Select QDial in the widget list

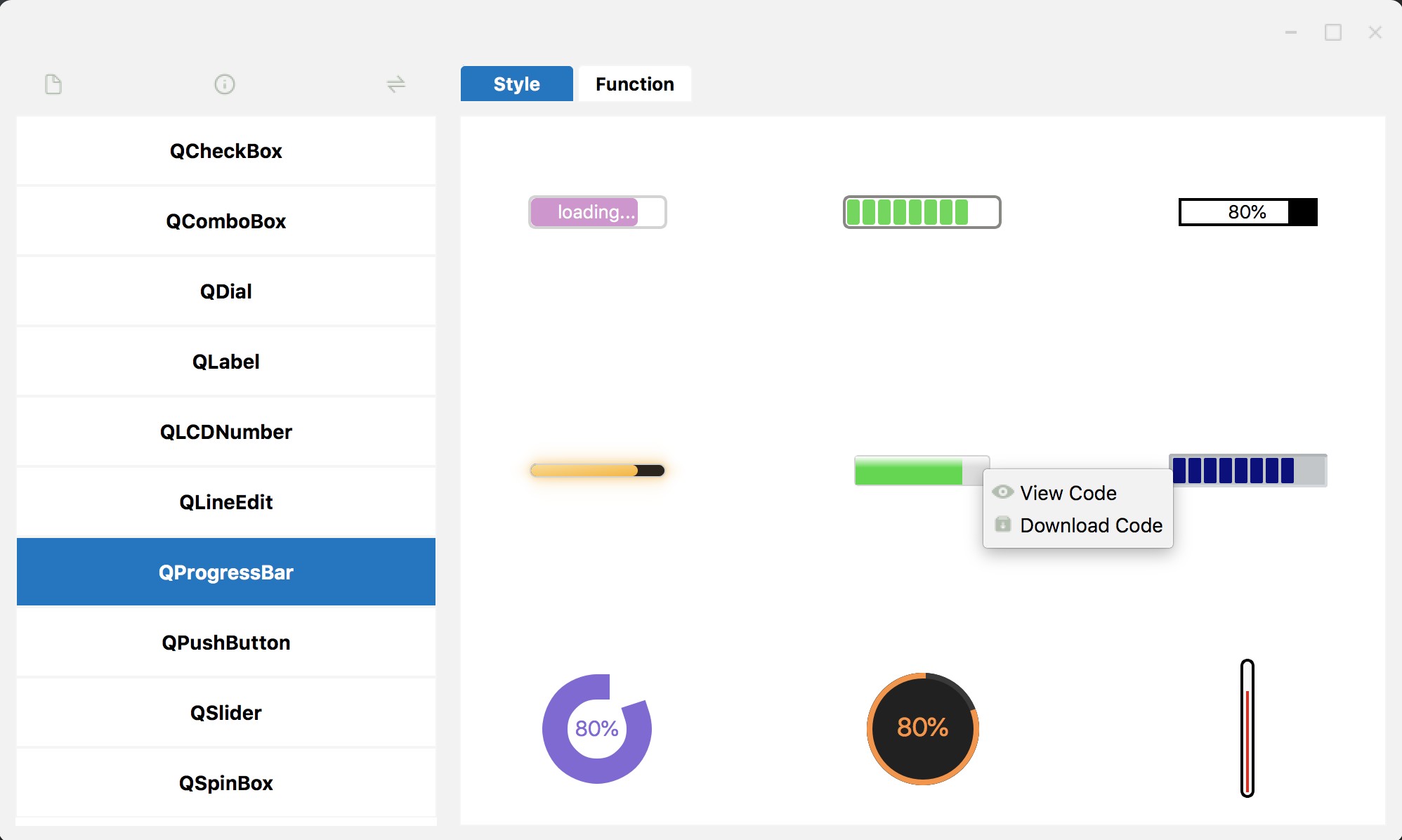pos(225,291)
